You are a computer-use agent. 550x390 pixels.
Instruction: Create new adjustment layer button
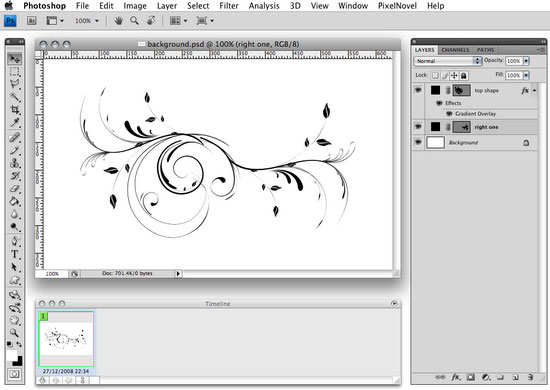[486, 377]
